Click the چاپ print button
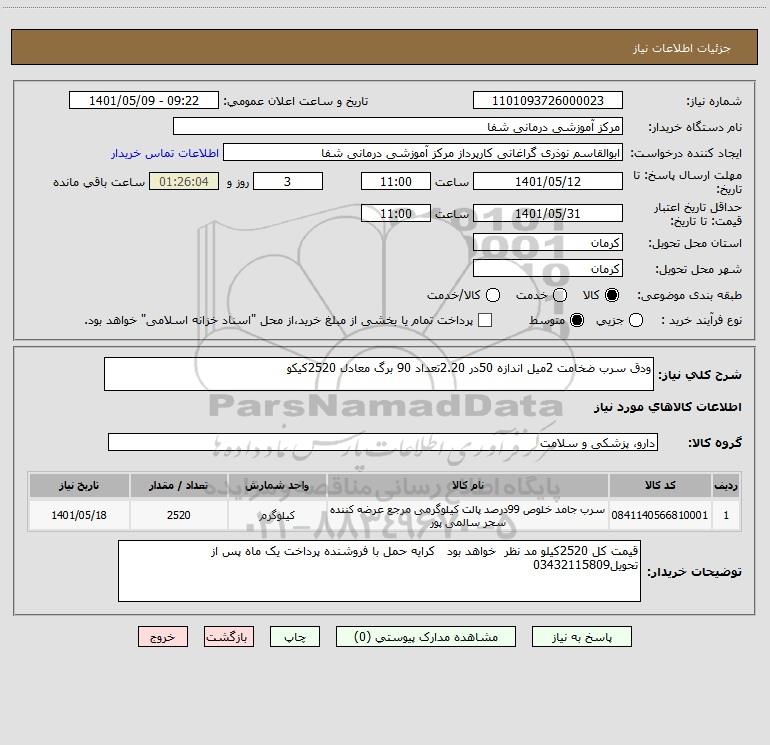The width and height of the screenshot is (770, 745). tap(295, 636)
